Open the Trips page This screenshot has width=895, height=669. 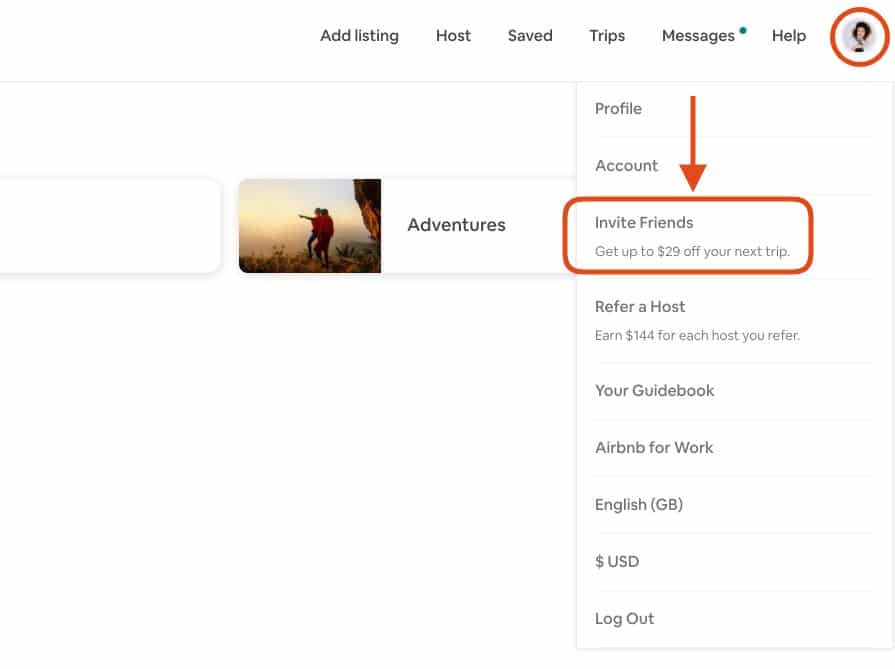pyautogui.click(x=606, y=36)
